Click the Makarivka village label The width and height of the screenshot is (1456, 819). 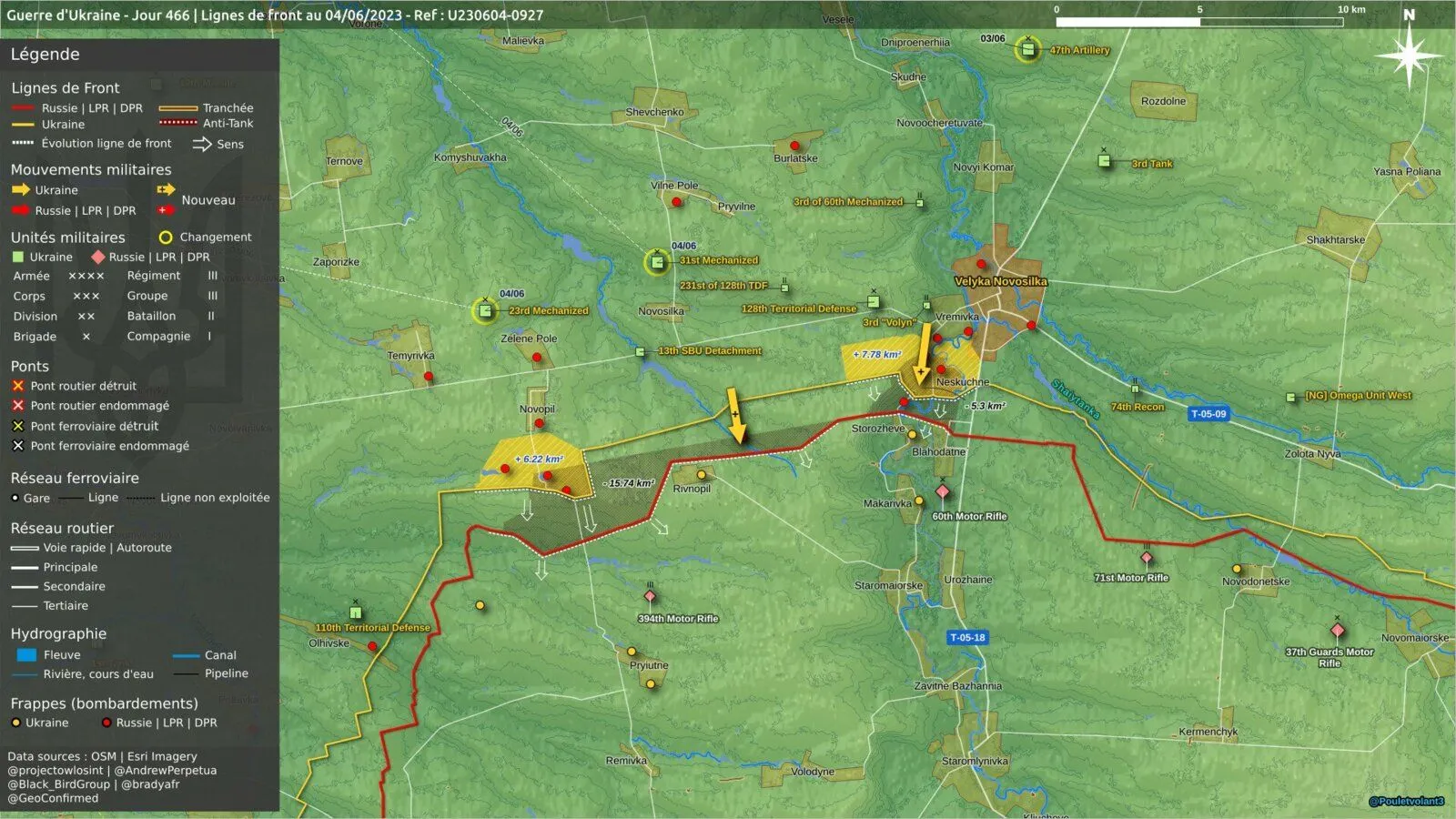887,503
